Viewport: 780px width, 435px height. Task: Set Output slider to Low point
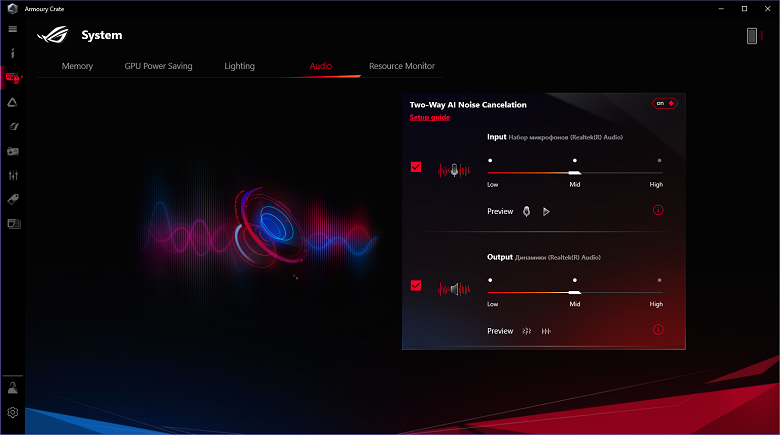coord(490,280)
